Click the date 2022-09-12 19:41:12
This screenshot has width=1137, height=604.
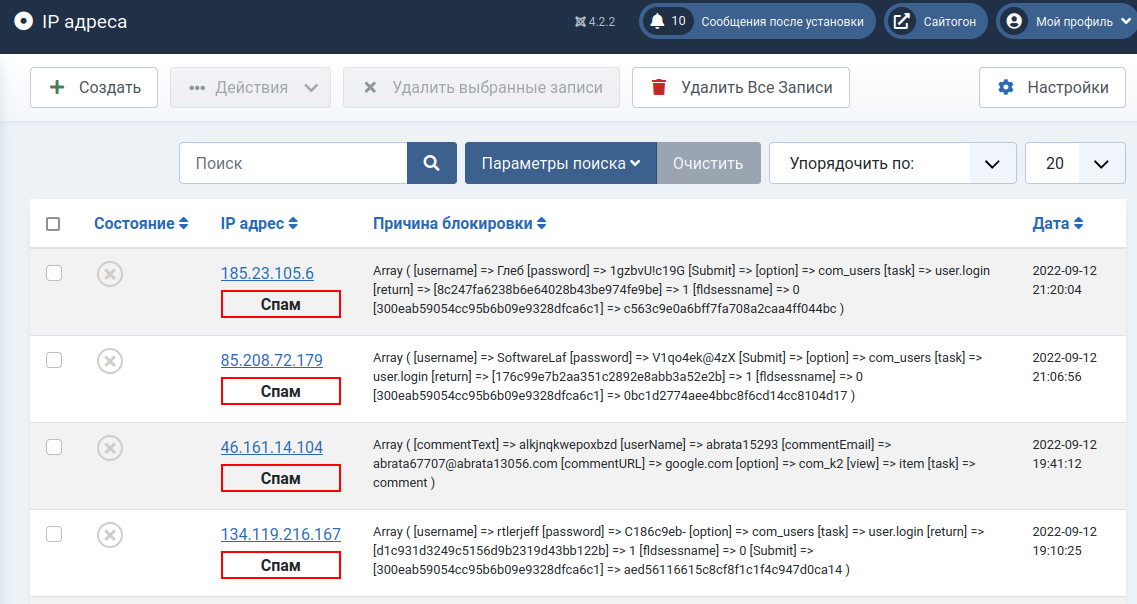1064,454
